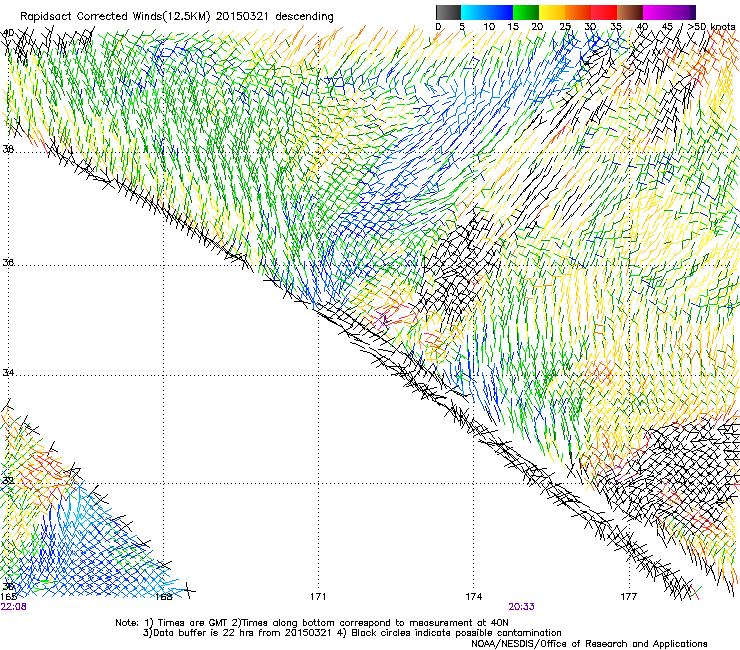This screenshot has height=650, width=740.
Task: Click the legend label '30' under the color bar
Action: coord(590,27)
